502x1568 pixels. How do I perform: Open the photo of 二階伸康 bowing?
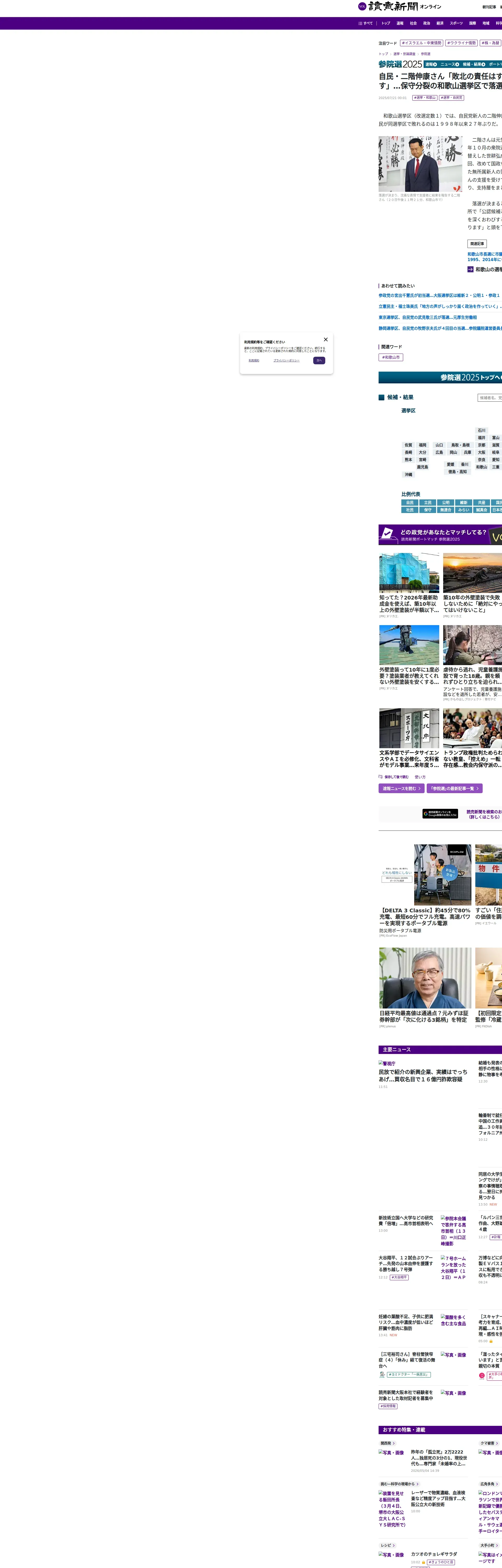point(420,164)
